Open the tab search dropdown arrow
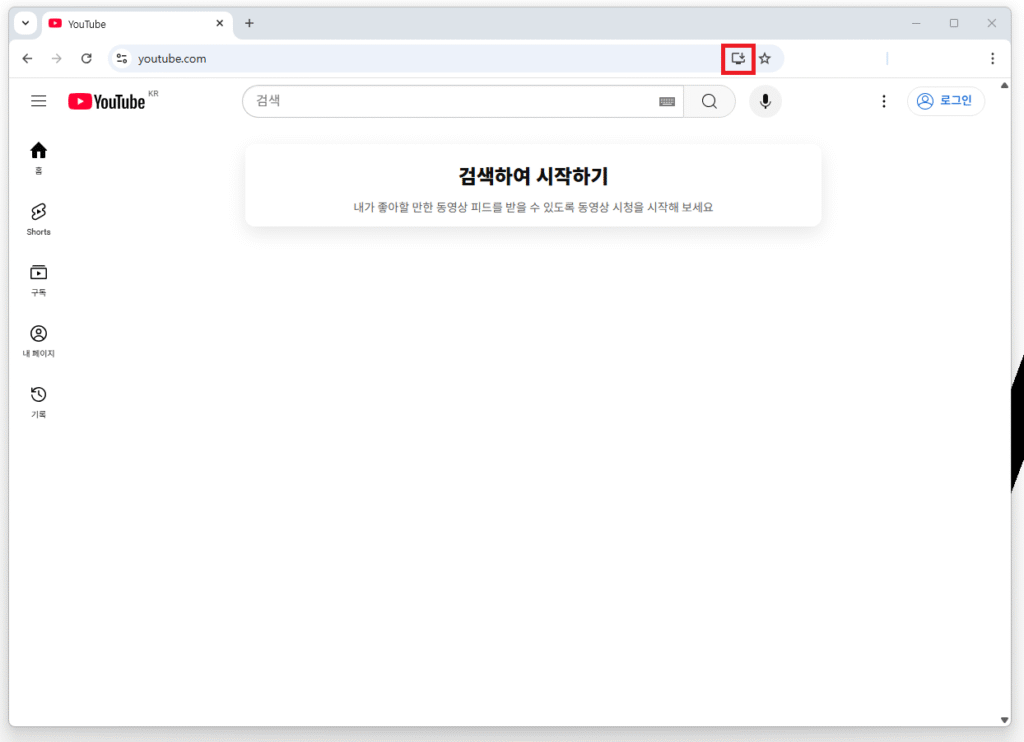 point(25,23)
